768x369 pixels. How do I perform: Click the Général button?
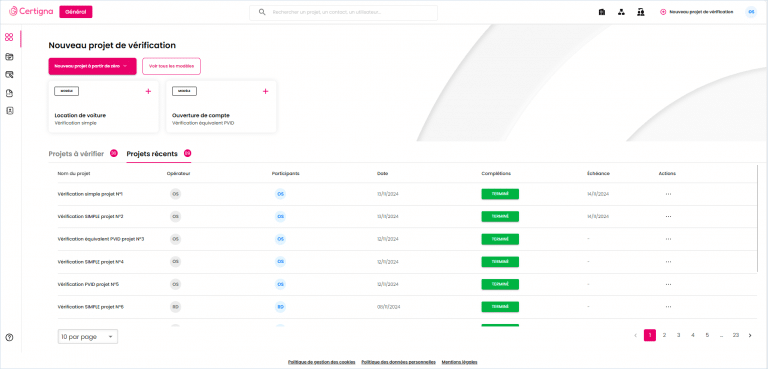point(75,12)
